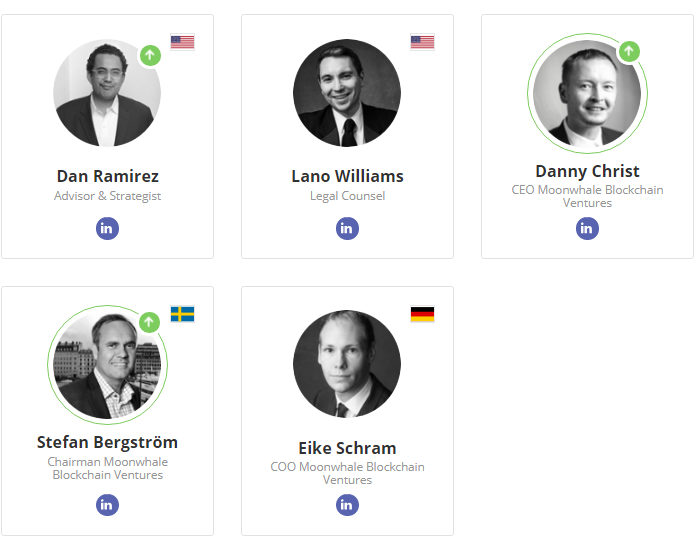The image size is (696, 545).
Task: Open Stefan Bergström's LinkedIn icon
Action: [x=107, y=505]
